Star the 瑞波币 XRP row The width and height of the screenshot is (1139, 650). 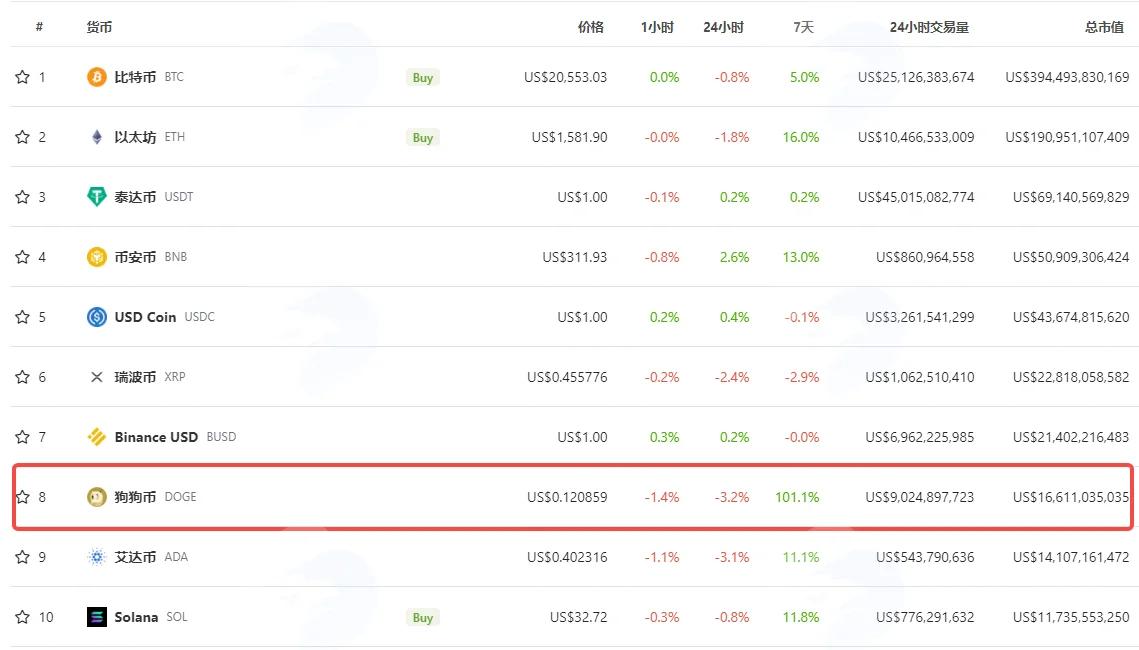coord(23,377)
